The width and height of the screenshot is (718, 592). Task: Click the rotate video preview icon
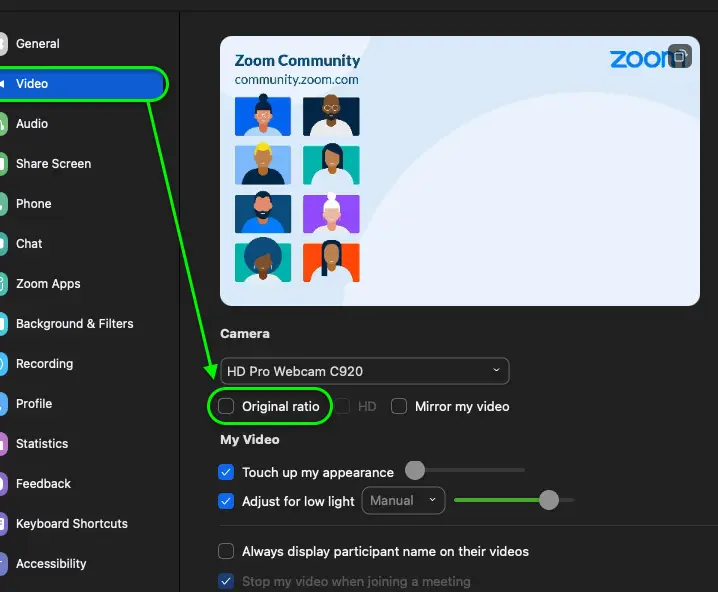(x=680, y=56)
